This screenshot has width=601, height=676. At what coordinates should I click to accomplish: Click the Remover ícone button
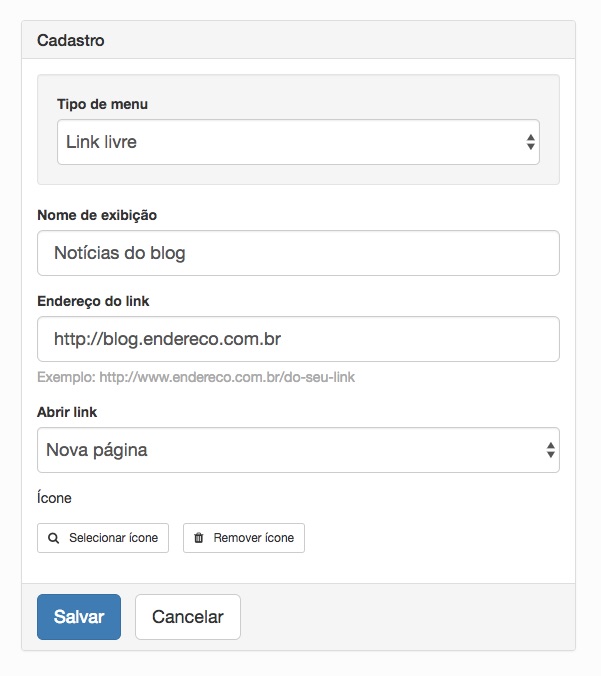pos(244,538)
